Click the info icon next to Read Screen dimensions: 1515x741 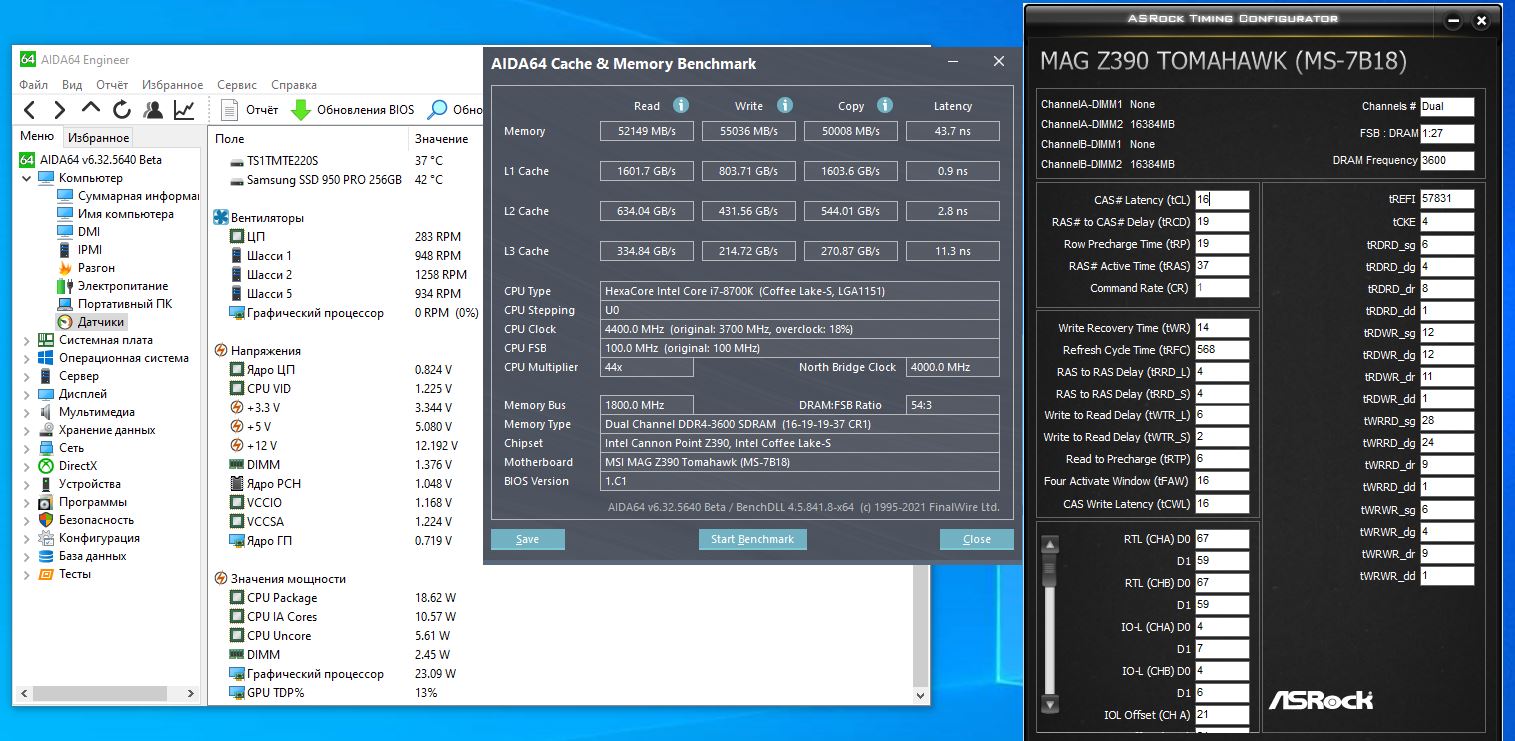pyautogui.click(x=681, y=105)
